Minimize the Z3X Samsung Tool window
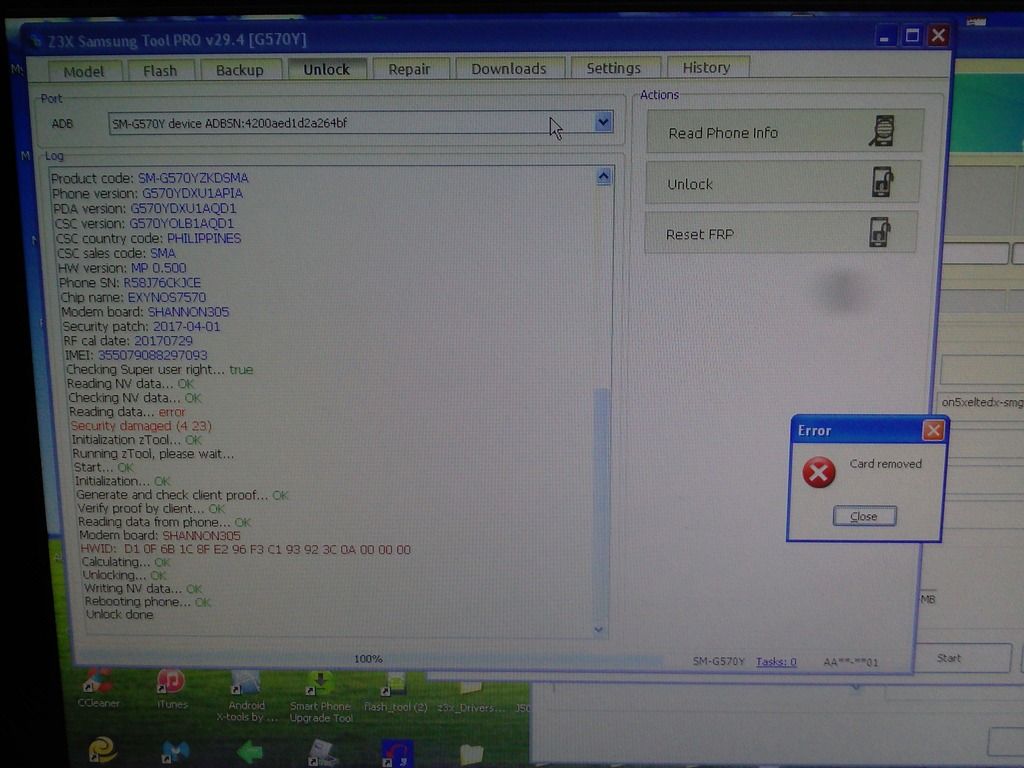1024x768 pixels. (884, 37)
